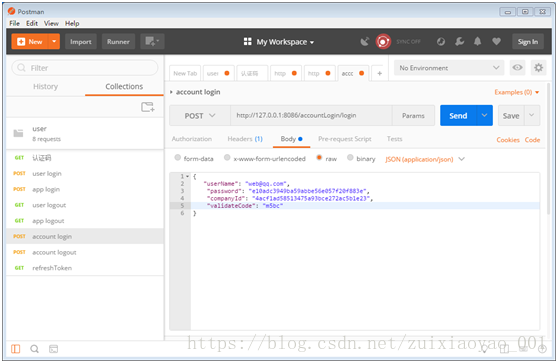Click the new collection icon
The width and height of the screenshot is (558, 363).
pyautogui.click(x=148, y=107)
